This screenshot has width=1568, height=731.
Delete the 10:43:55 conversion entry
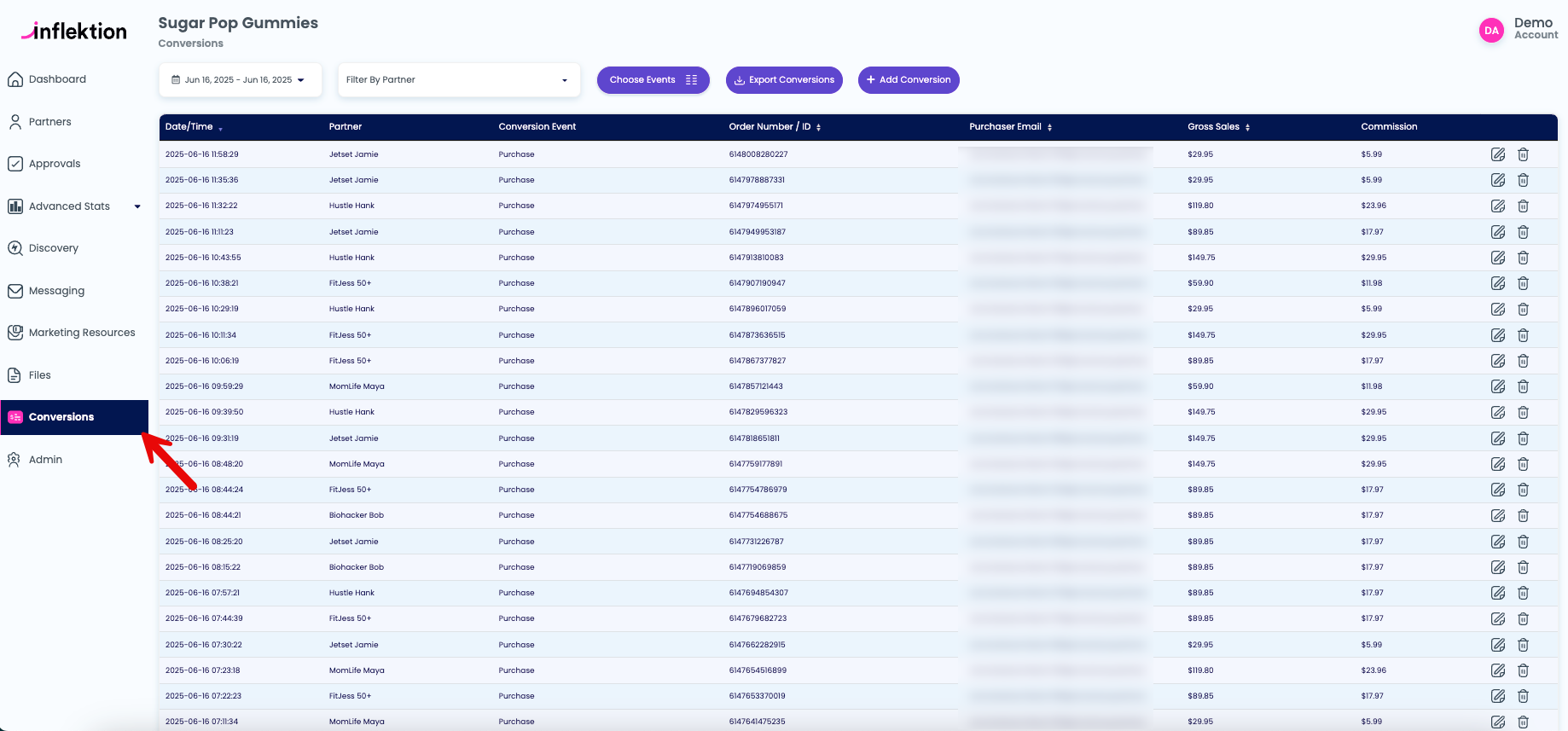click(x=1523, y=258)
